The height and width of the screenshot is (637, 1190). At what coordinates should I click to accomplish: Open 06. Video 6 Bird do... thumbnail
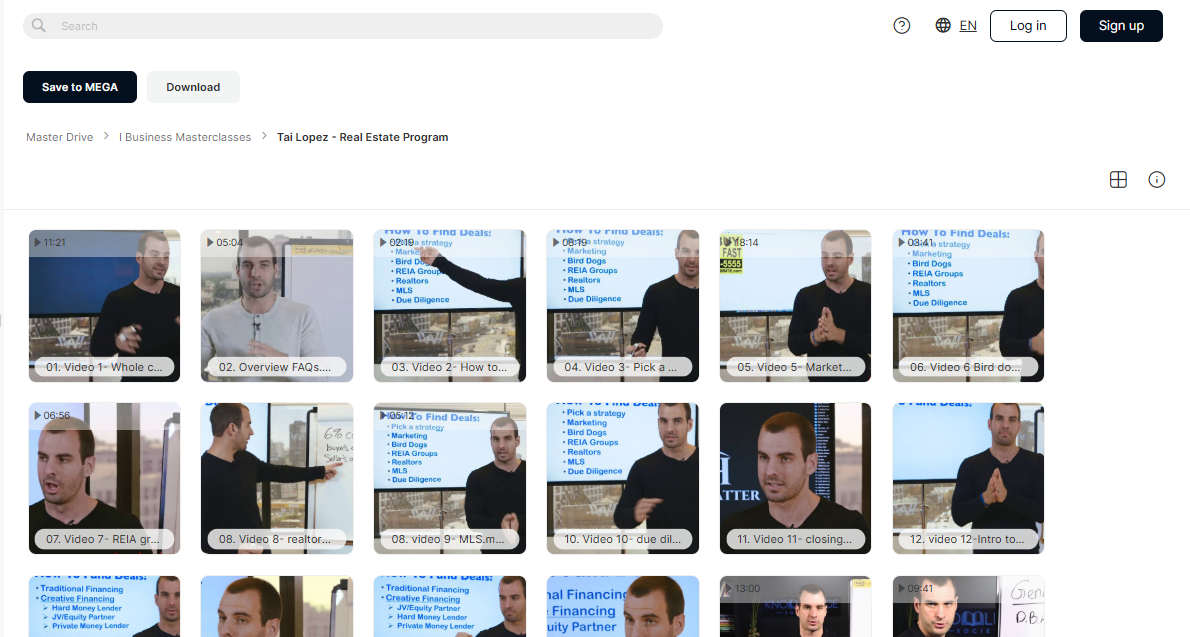[968, 306]
